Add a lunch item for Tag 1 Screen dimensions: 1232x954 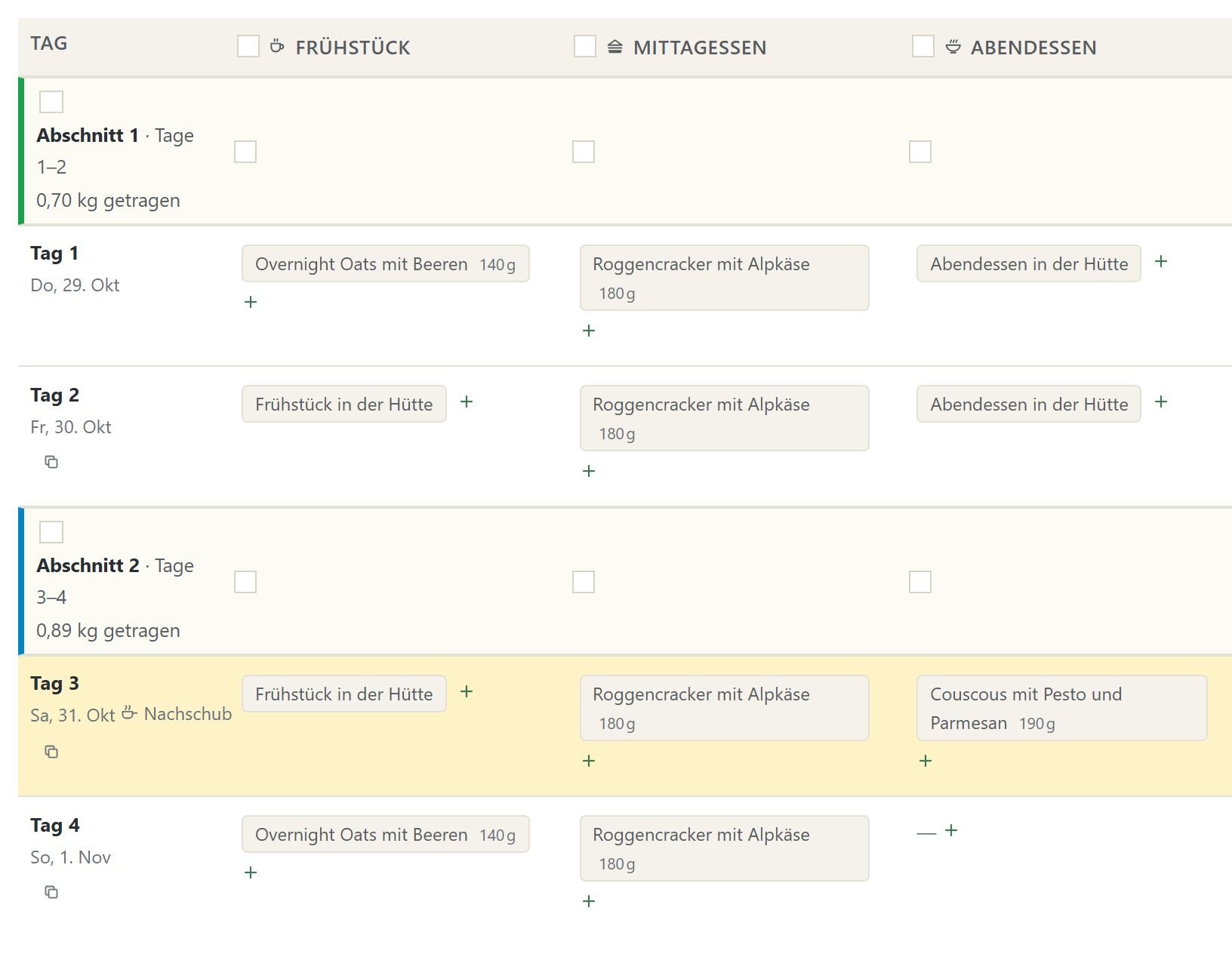tap(590, 331)
